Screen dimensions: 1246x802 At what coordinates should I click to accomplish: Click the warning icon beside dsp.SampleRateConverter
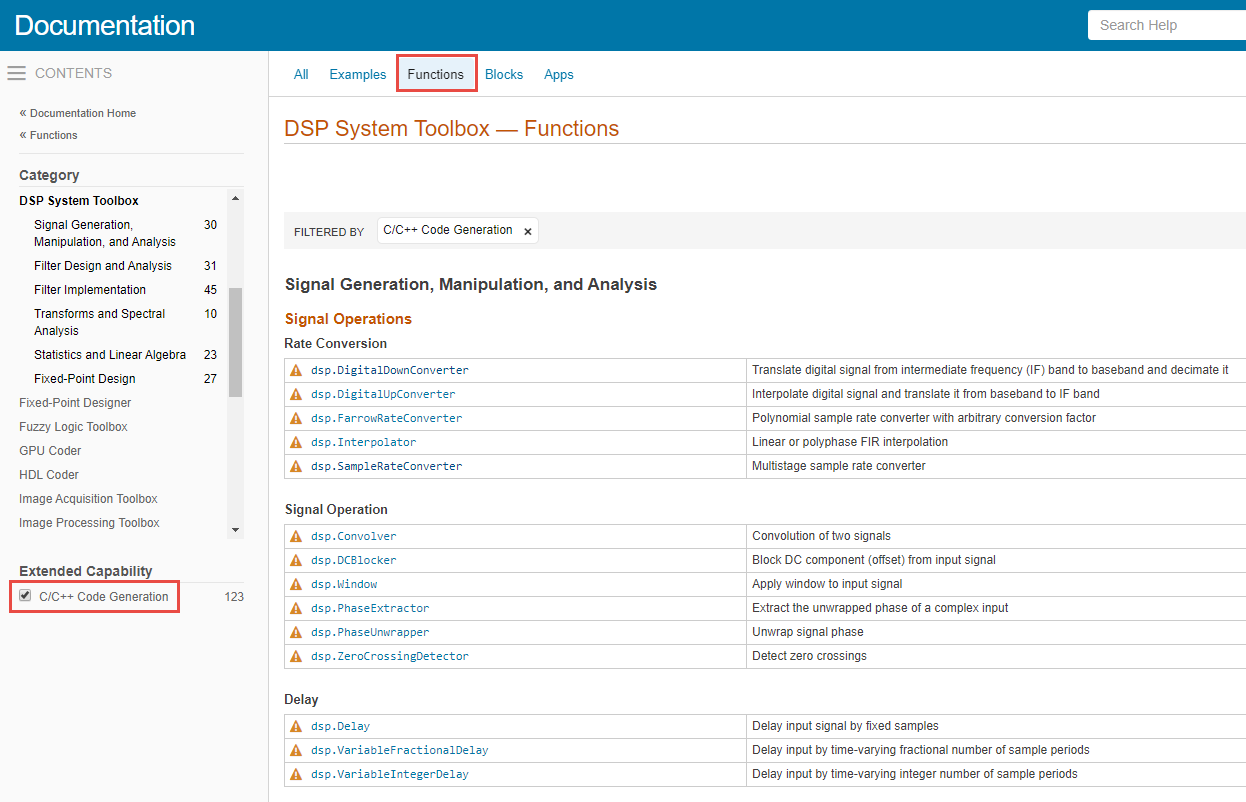click(x=296, y=465)
